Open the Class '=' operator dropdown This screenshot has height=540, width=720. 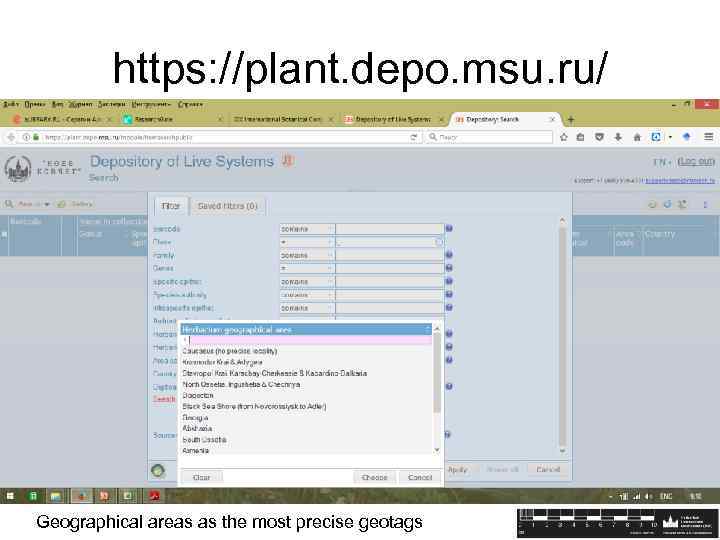click(x=307, y=242)
